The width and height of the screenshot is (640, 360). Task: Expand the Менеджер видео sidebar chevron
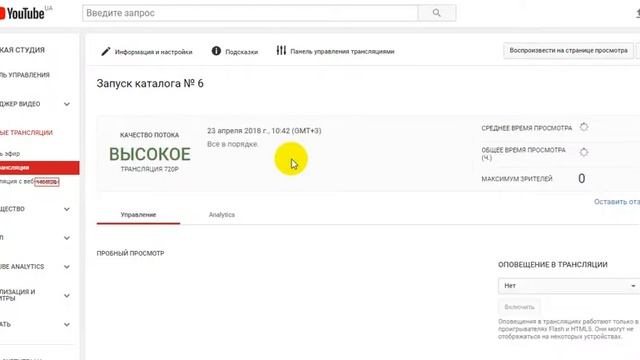point(67,104)
